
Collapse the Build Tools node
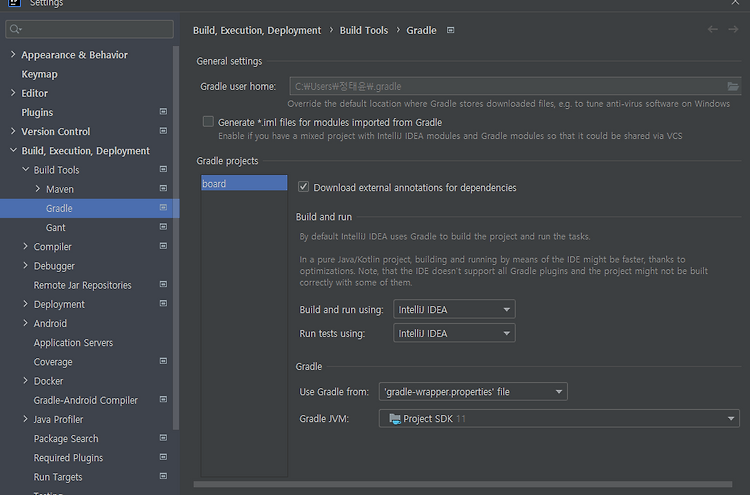point(25,169)
